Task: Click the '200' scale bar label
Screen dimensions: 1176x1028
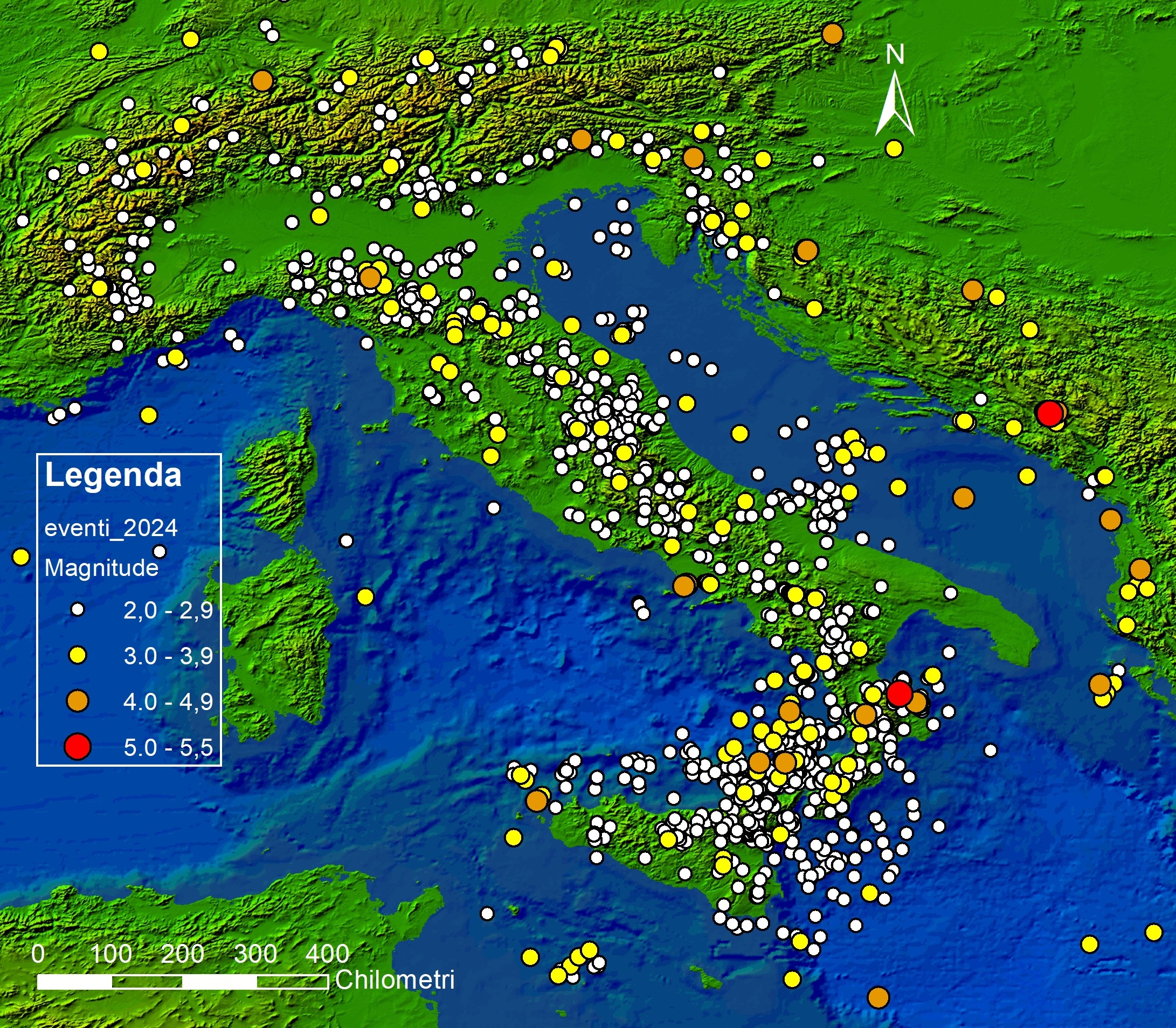Action: click(183, 954)
